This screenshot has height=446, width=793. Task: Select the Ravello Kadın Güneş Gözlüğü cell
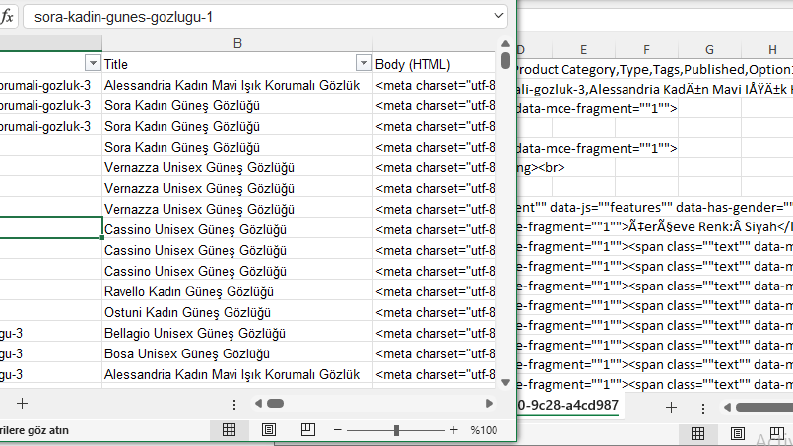(x=237, y=292)
